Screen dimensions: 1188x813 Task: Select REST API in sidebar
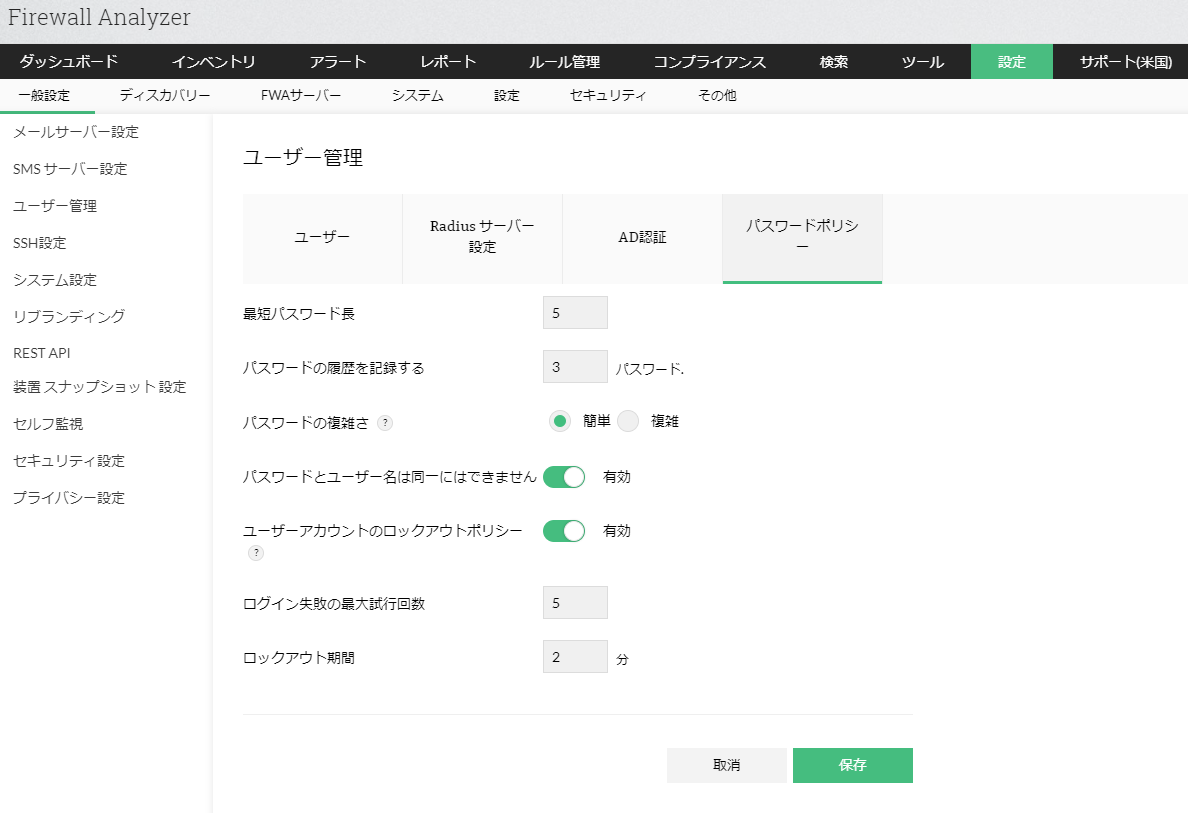point(42,353)
